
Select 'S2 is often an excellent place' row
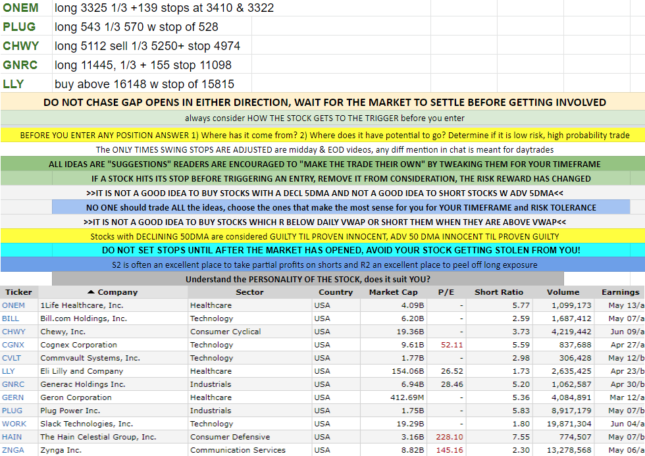pyautogui.click(x=322, y=265)
